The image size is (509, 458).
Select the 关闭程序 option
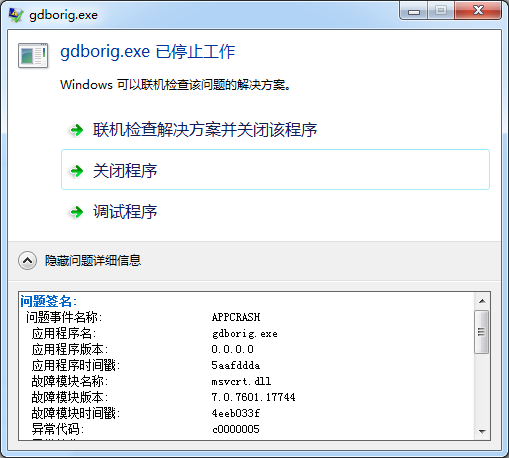[x=275, y=170]
